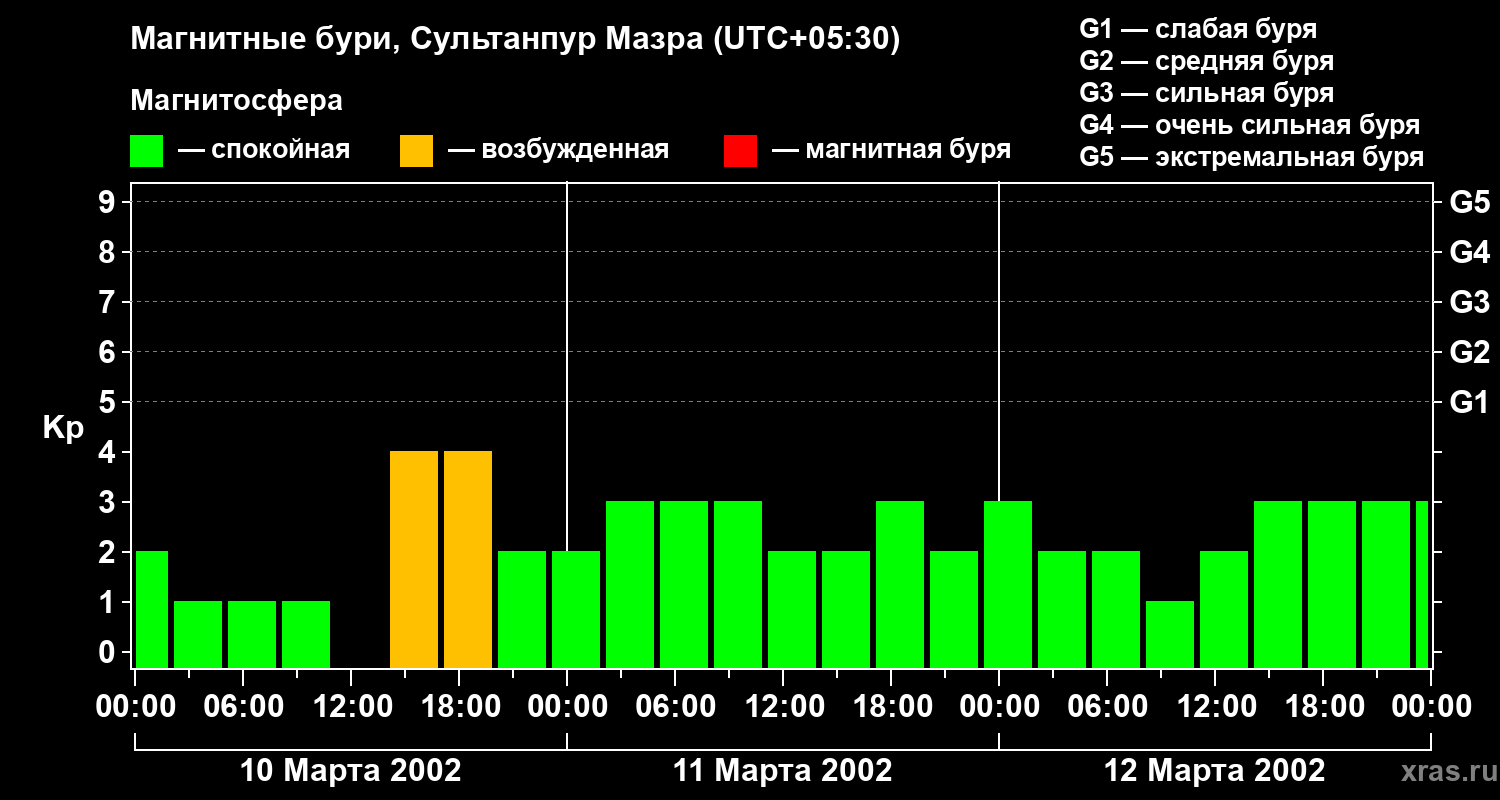Viewport: 1500px width, 800px height.
Task: Click the Магнитосфера legend heading
Action: (x=237, y=101)
